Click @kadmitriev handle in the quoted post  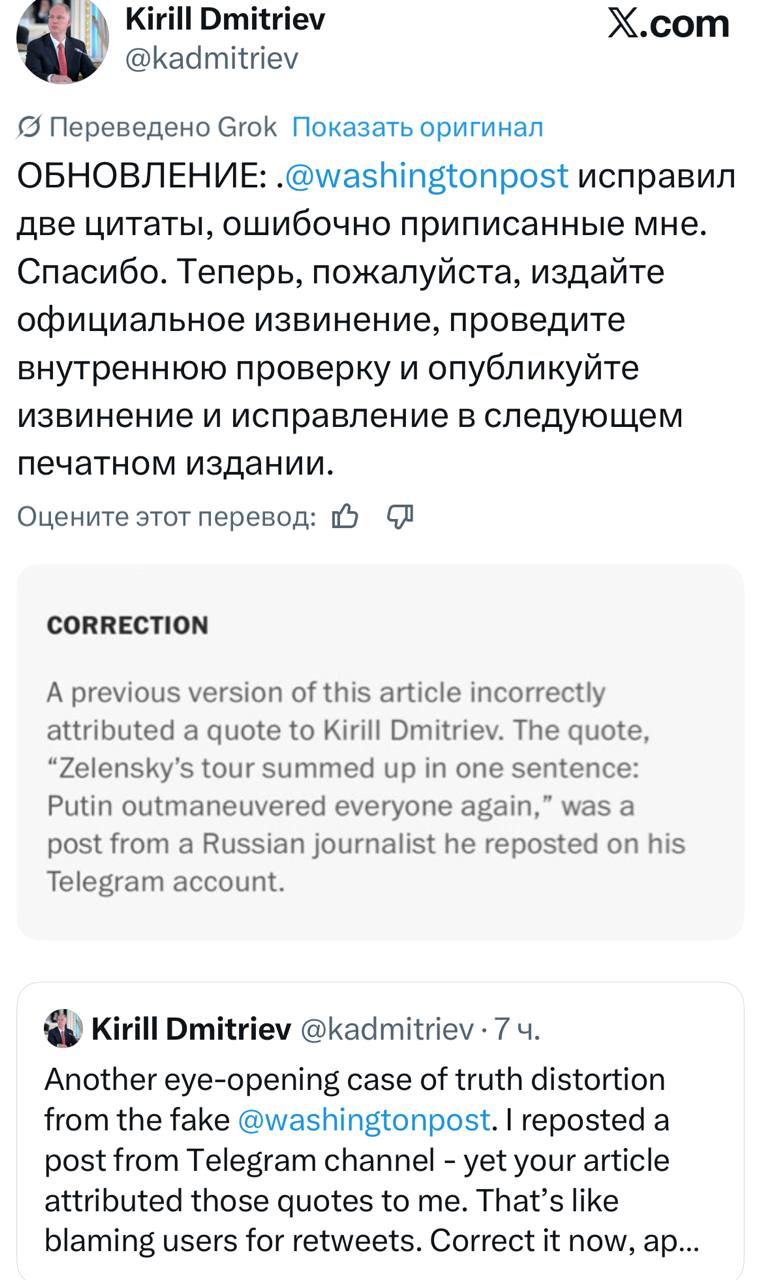pos(386,1029)
